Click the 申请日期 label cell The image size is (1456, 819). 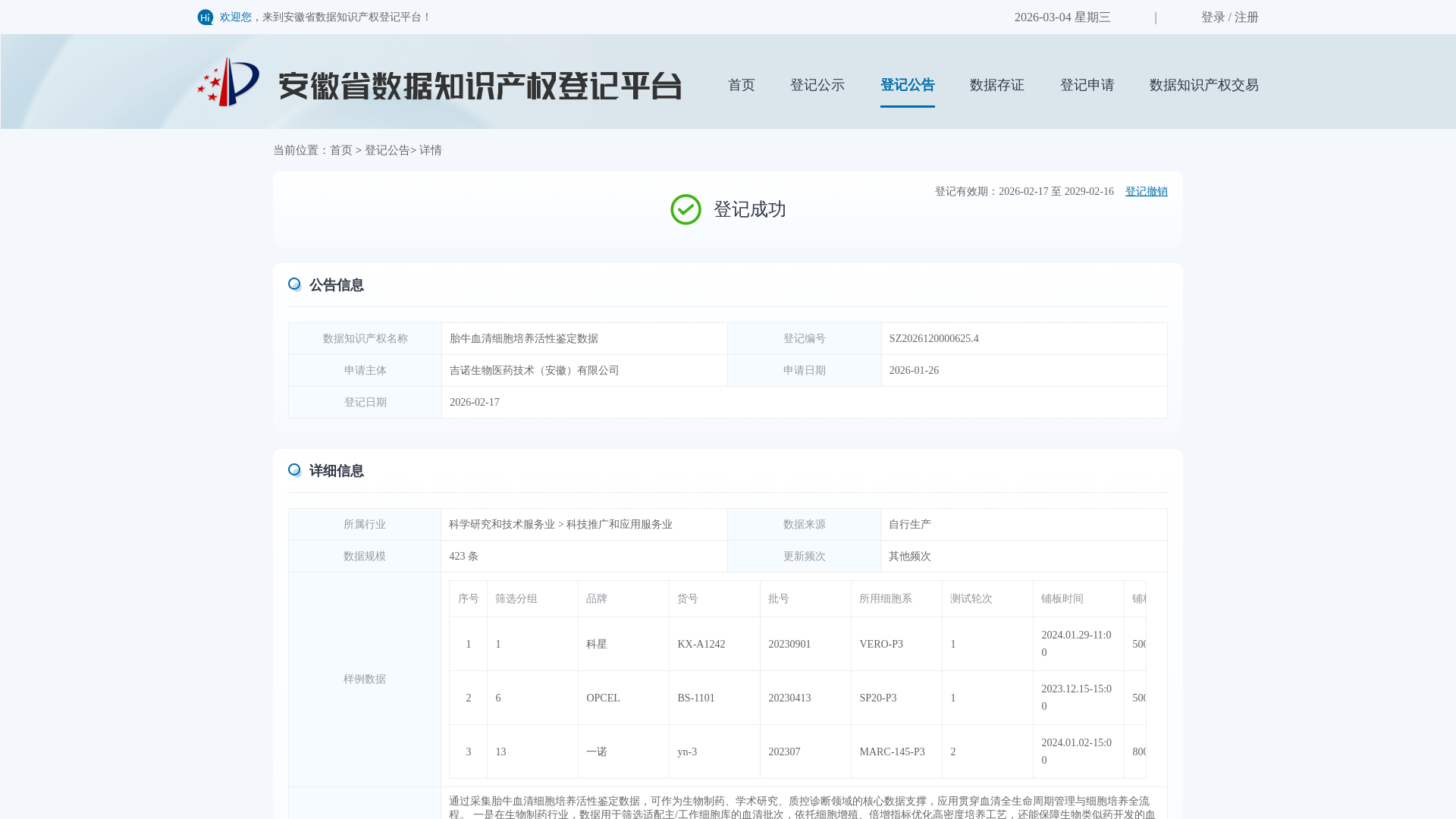pos(804,371)
